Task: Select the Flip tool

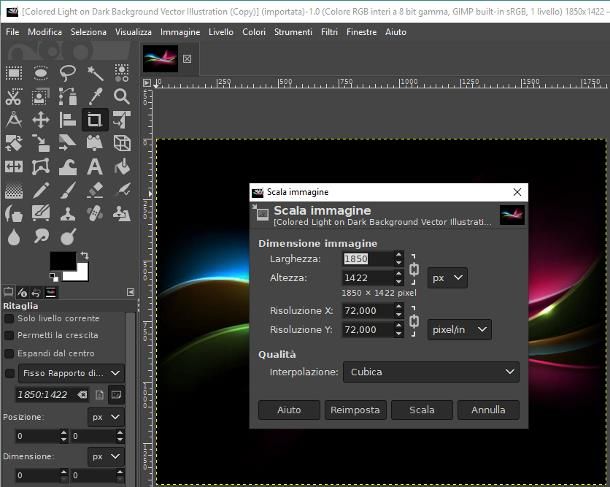Action: [x=14, y=167]
